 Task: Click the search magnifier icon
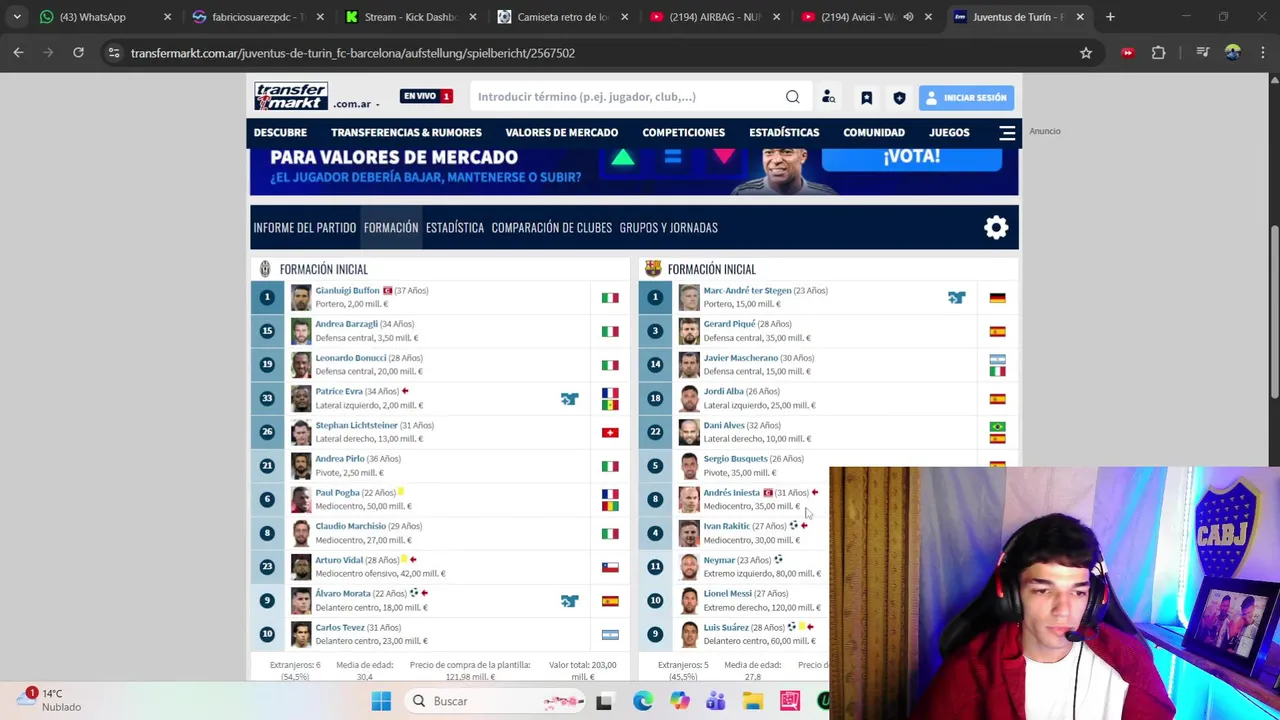(792, 97)
